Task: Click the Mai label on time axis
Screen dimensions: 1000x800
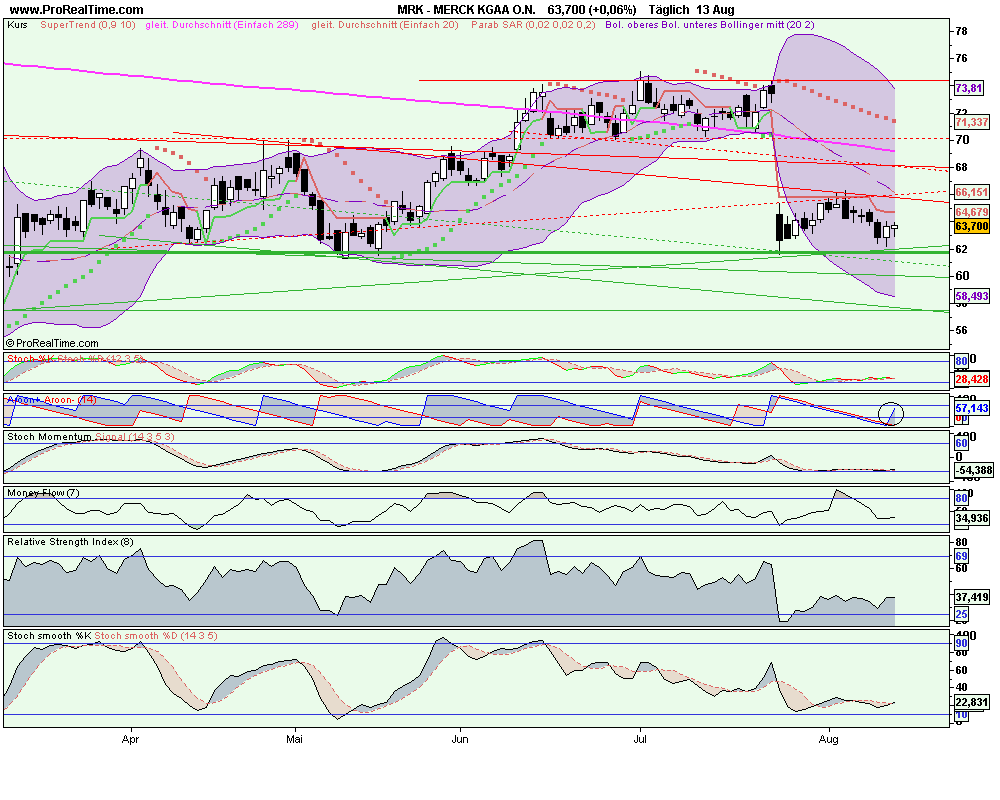Action: click(x=294, y=739)
